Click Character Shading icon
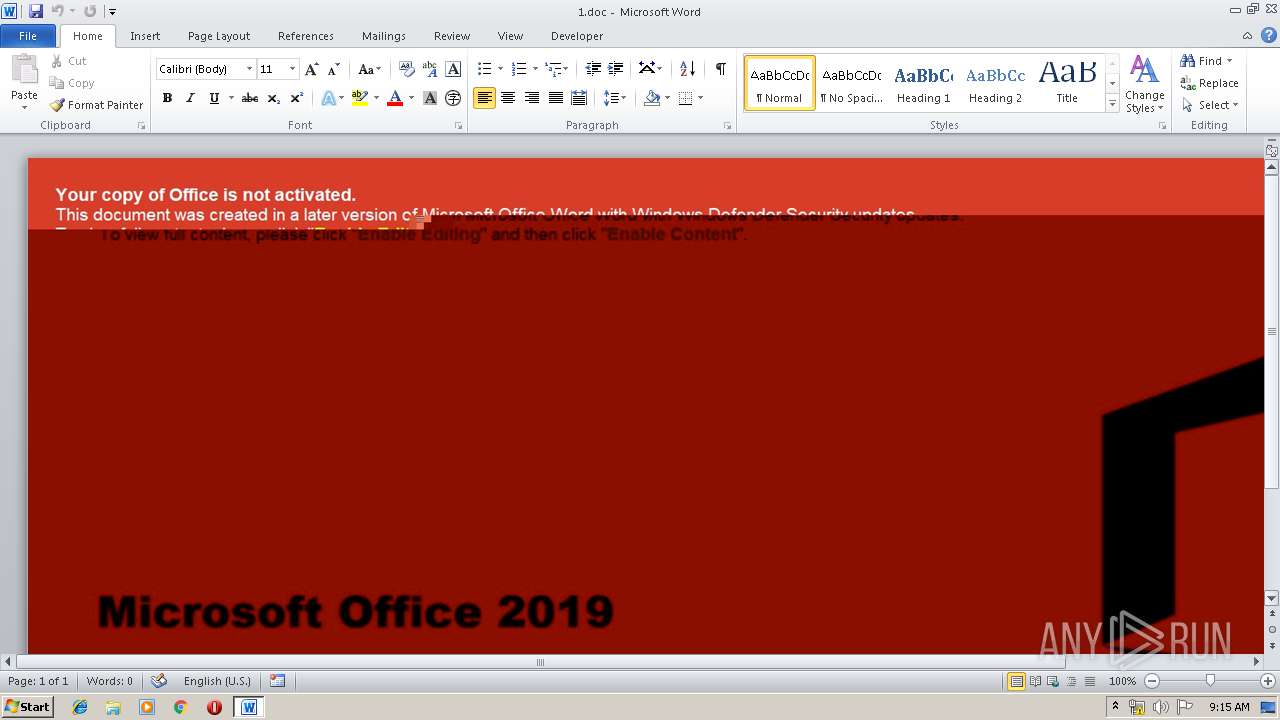This screenshot has height=720, width=1280. [x=430, y=98]
